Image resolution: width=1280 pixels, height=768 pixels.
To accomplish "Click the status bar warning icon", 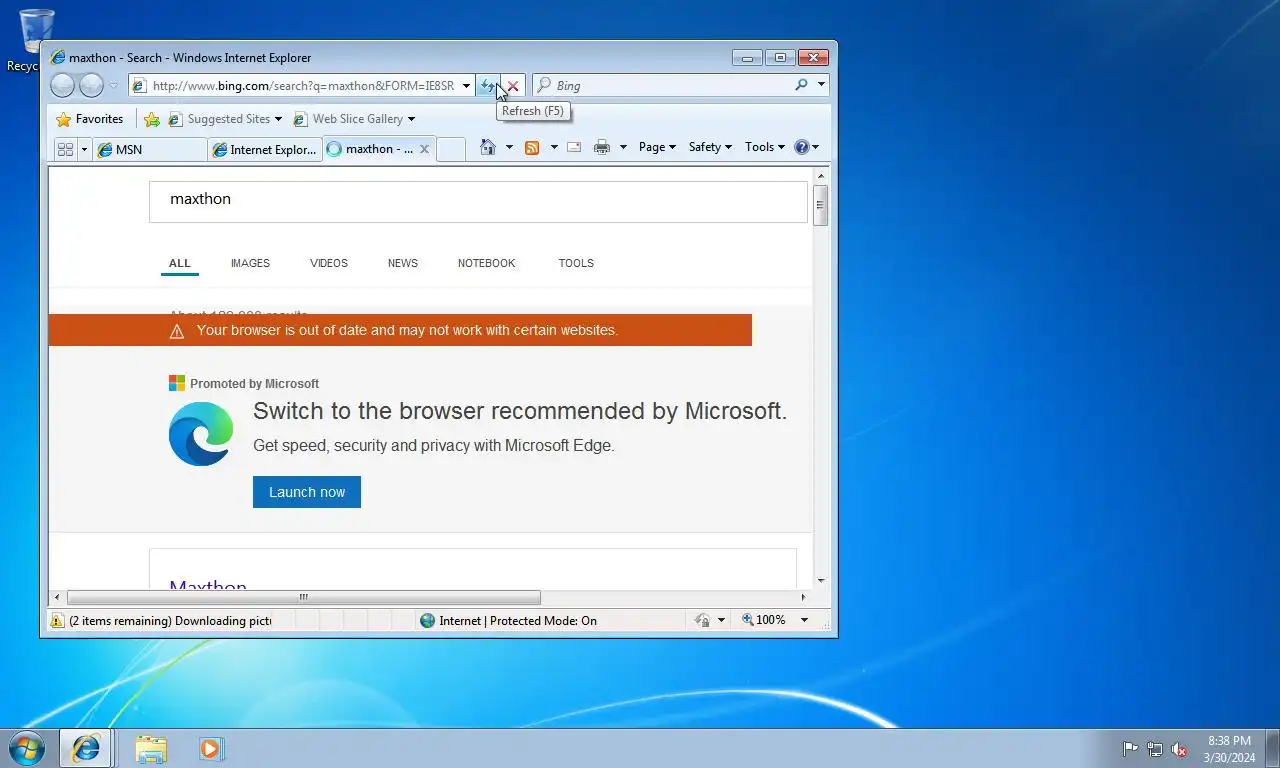I will click(58, 621).
